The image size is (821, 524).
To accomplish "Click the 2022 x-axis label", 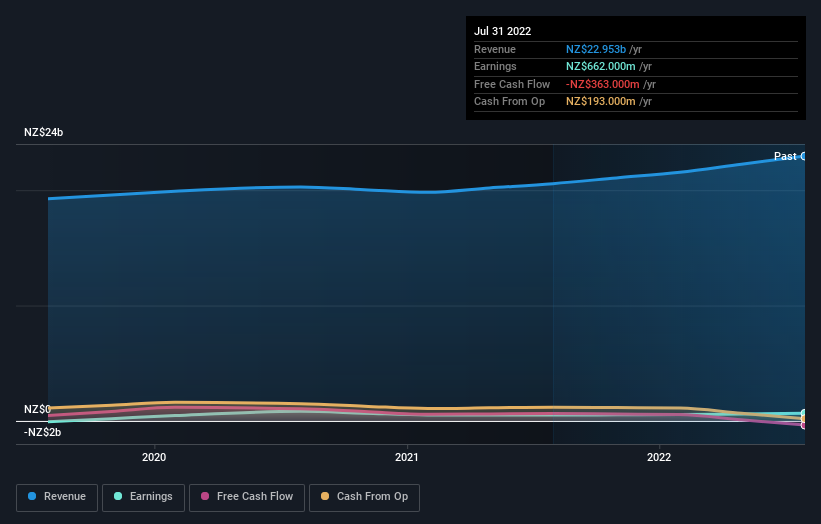I will click(659, 457).
